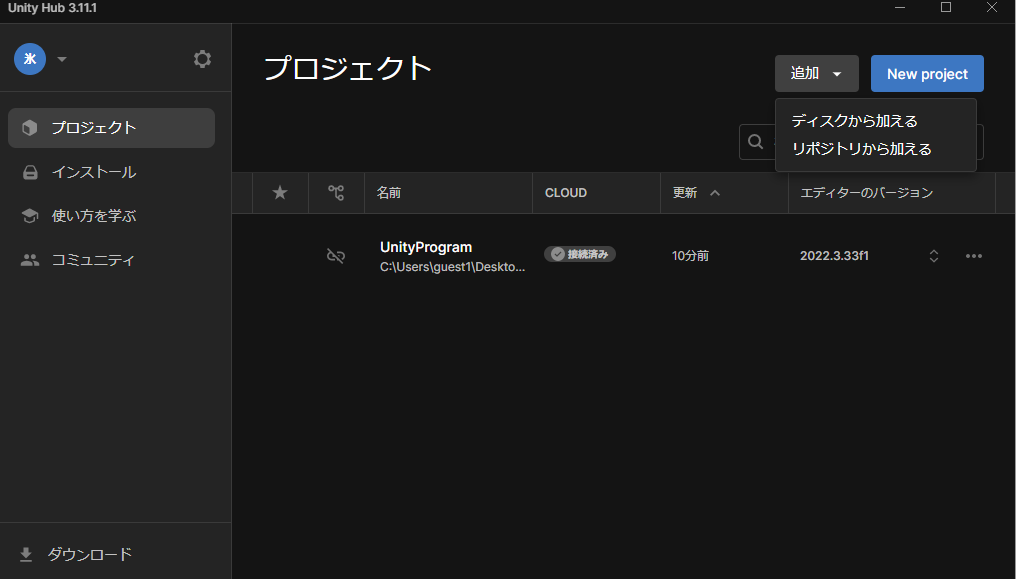Change editor version 2022.3.33f1 selector
The width and height of the screenshot is (1016, 579).
click(x=933, y=256)
